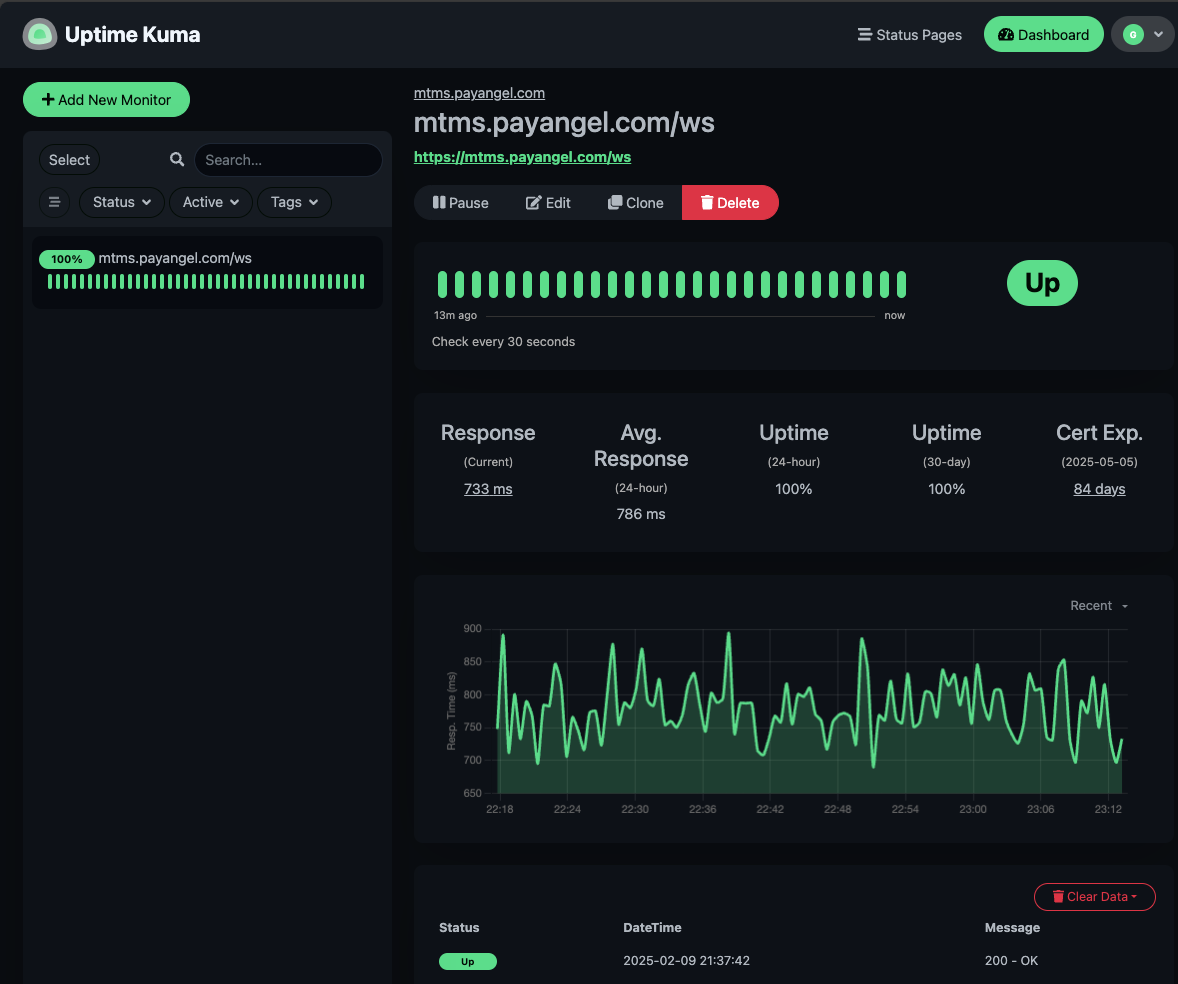Viewport: 1178px width, 984px height.
Task: Open the Active filter dropdown
Action: (x=211, y=202)
